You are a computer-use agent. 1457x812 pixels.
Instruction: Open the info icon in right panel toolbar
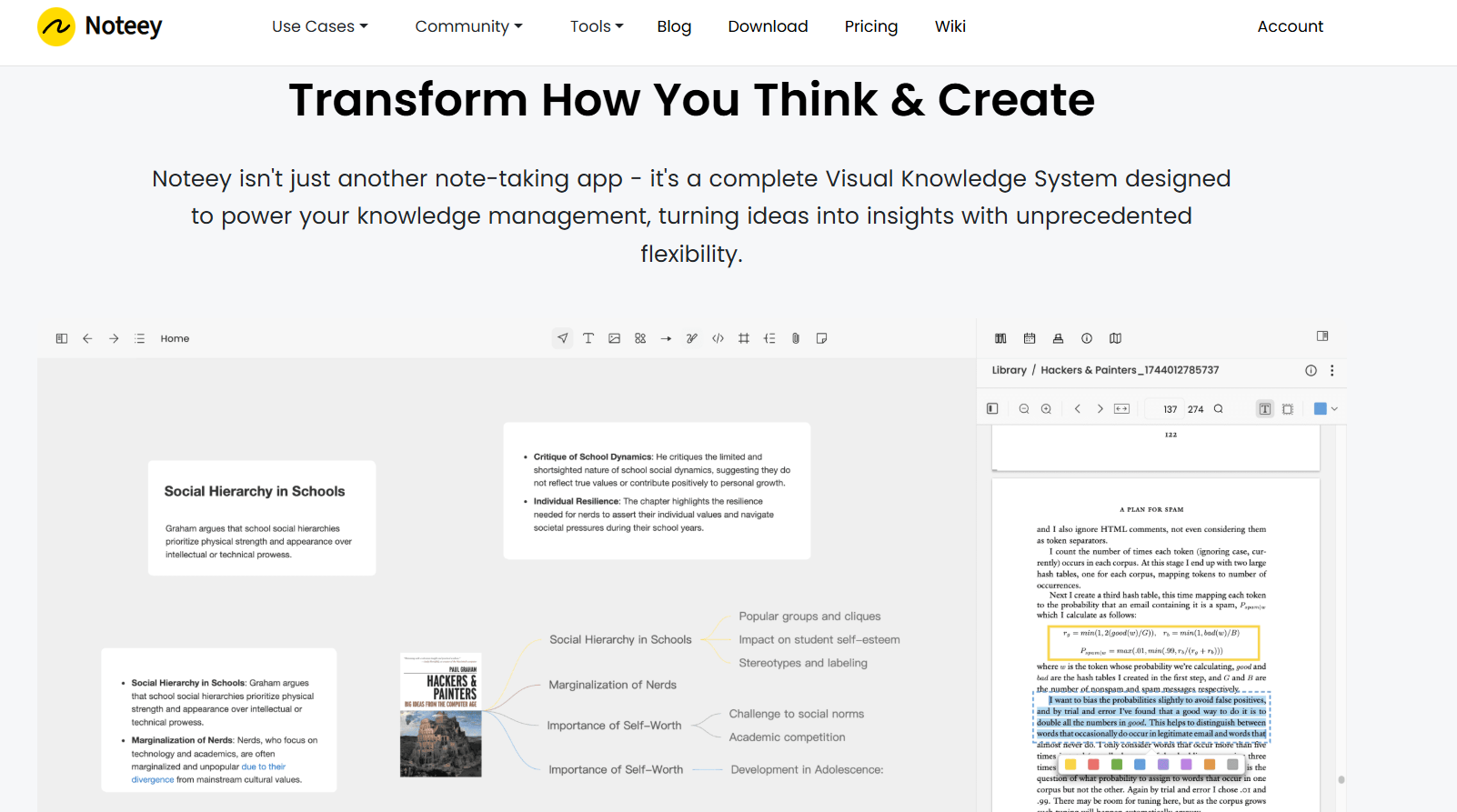point(1087,338)
